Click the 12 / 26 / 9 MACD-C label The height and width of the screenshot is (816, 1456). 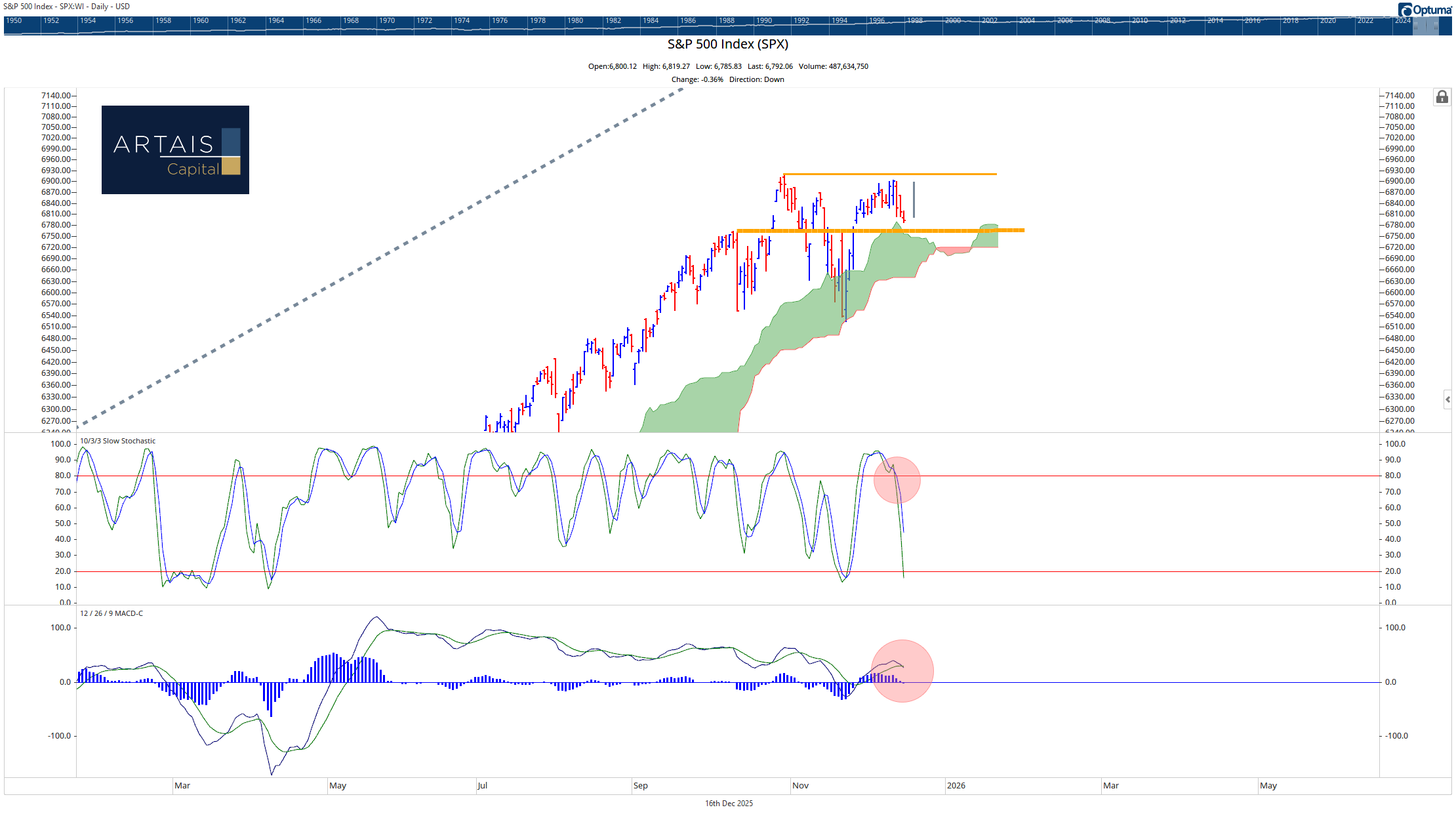tap(111, 613)
